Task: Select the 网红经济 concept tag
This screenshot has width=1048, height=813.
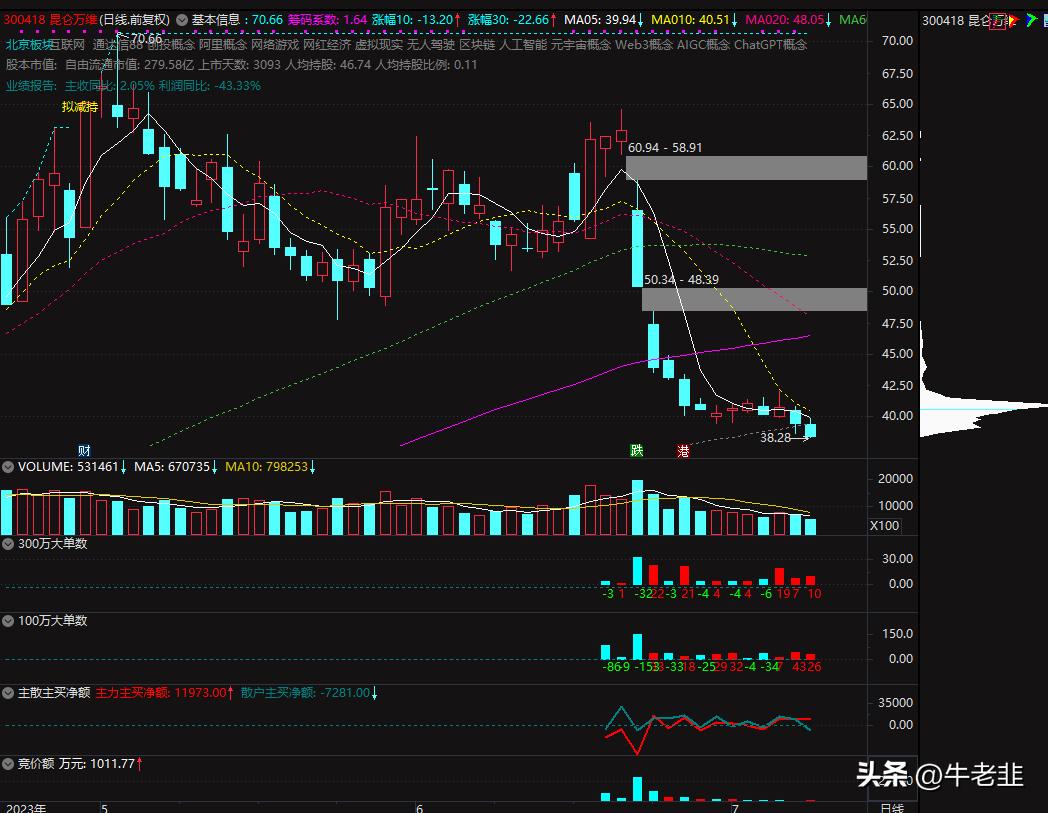Action: click(x=327, y=45)
